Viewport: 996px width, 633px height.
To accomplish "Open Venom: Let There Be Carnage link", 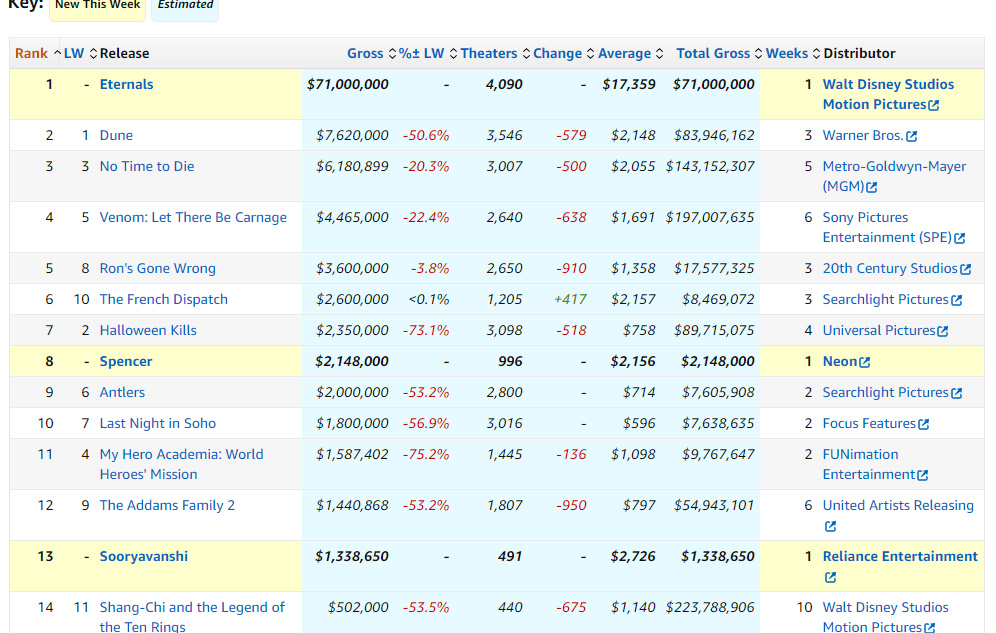I will [193, 217].
